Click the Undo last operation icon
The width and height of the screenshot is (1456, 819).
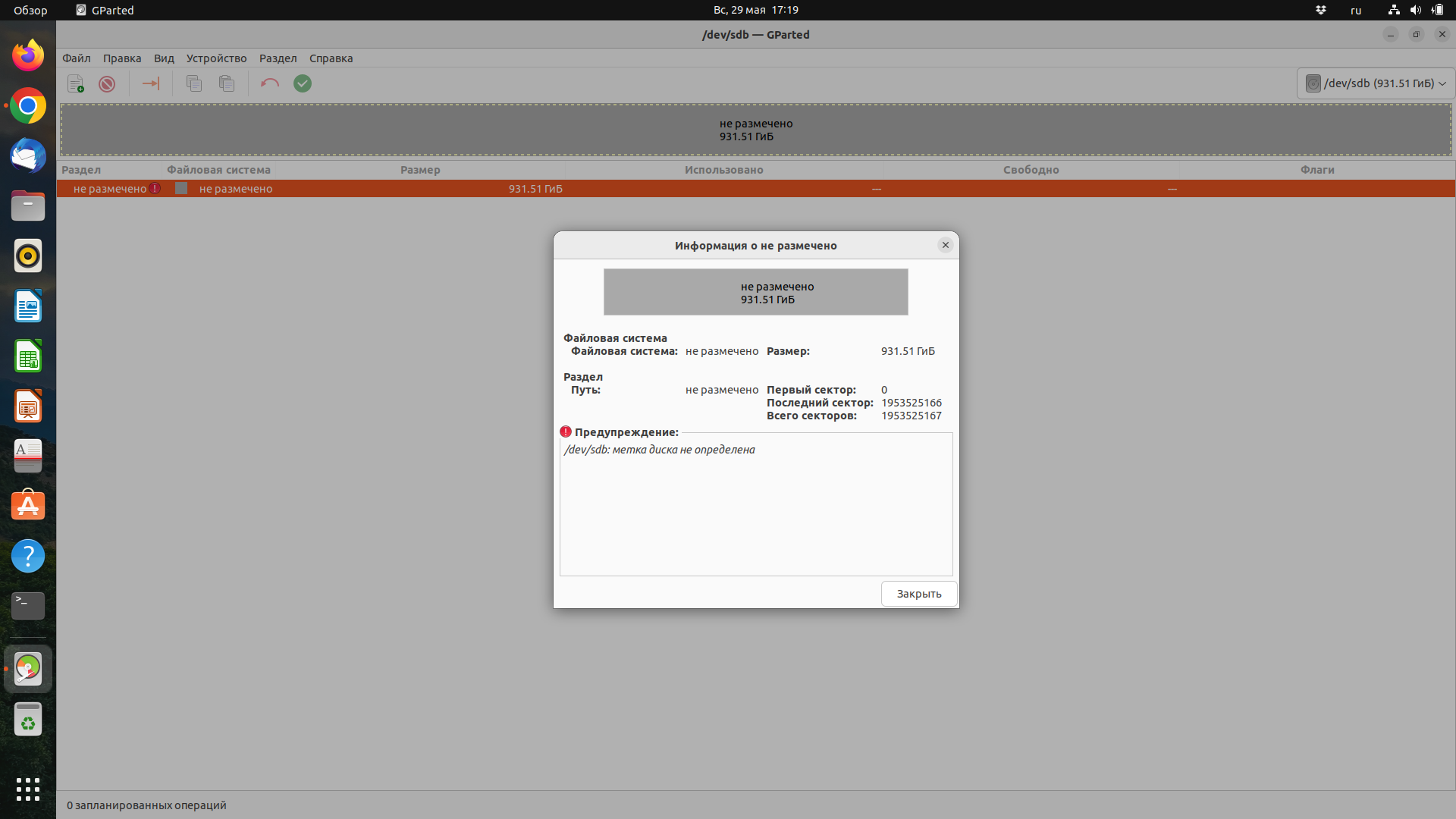(270, 83)
